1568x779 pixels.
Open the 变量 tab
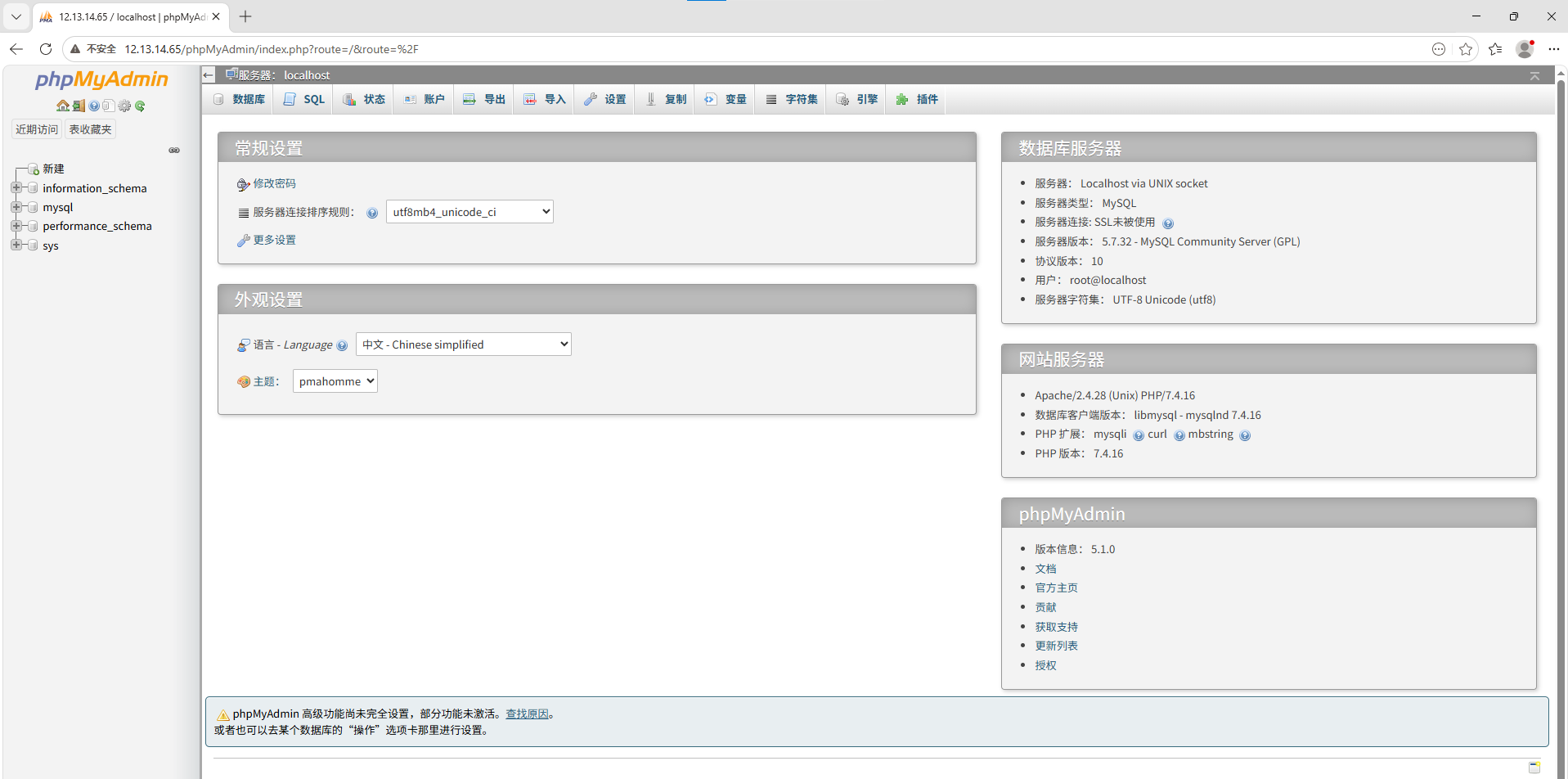pyautogui.click(x=726, y=99)
